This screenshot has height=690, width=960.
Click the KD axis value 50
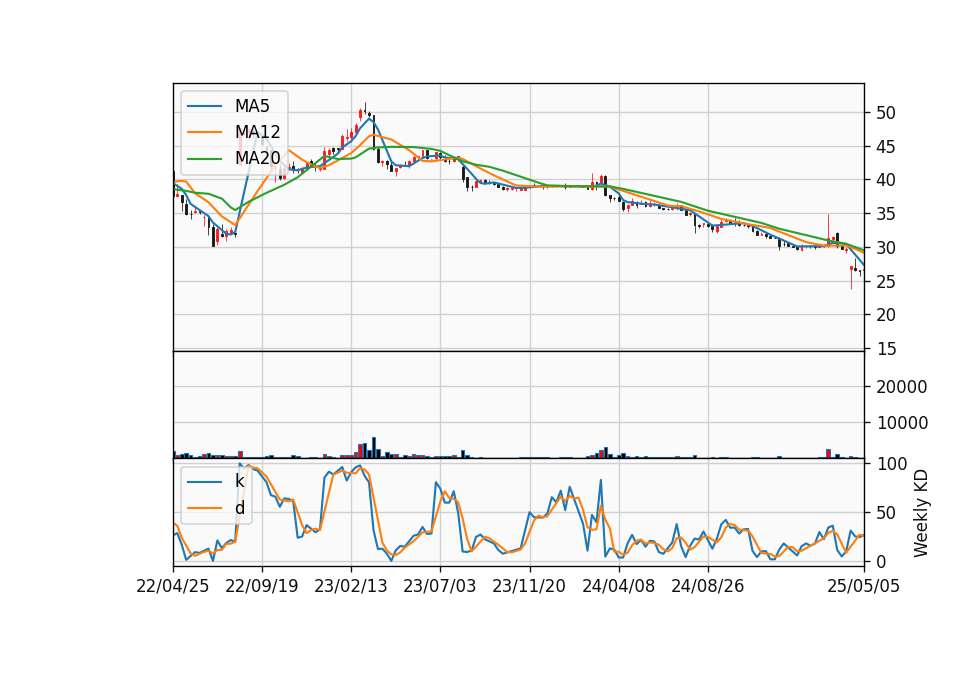886,513
